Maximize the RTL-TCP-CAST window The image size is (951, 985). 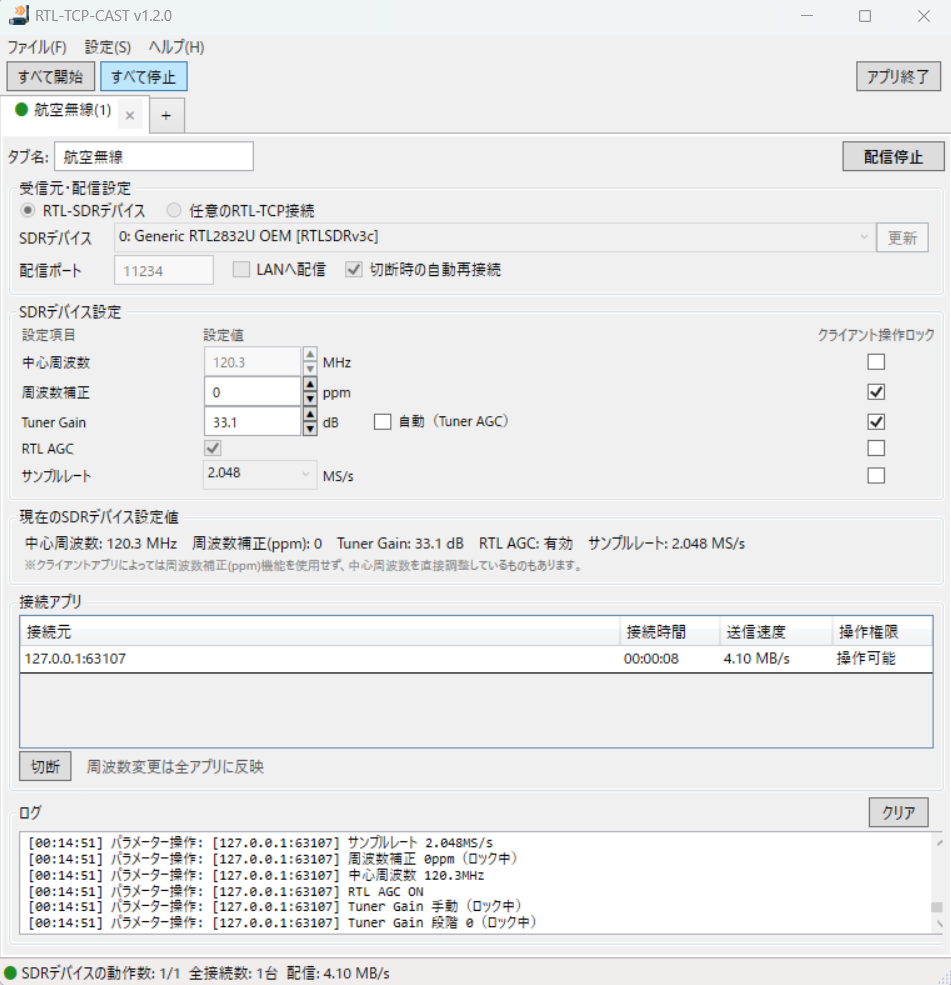865,16
